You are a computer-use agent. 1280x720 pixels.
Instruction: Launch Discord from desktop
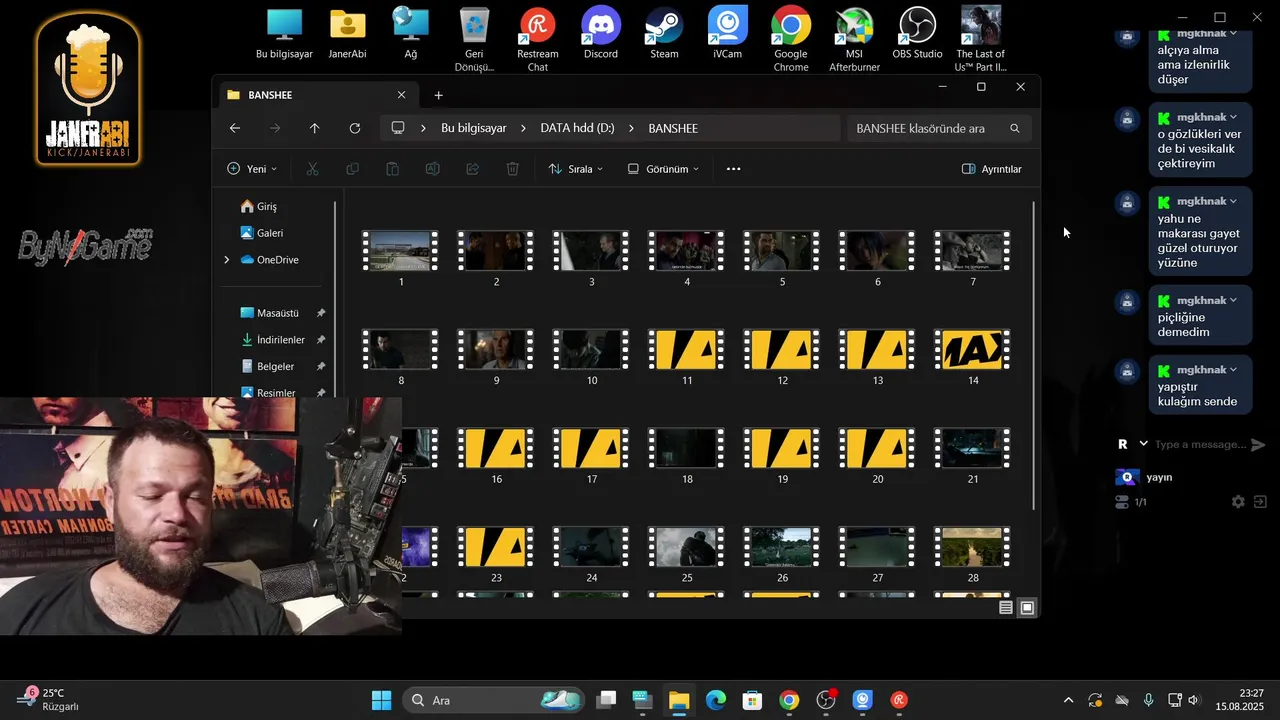point(601,34)
